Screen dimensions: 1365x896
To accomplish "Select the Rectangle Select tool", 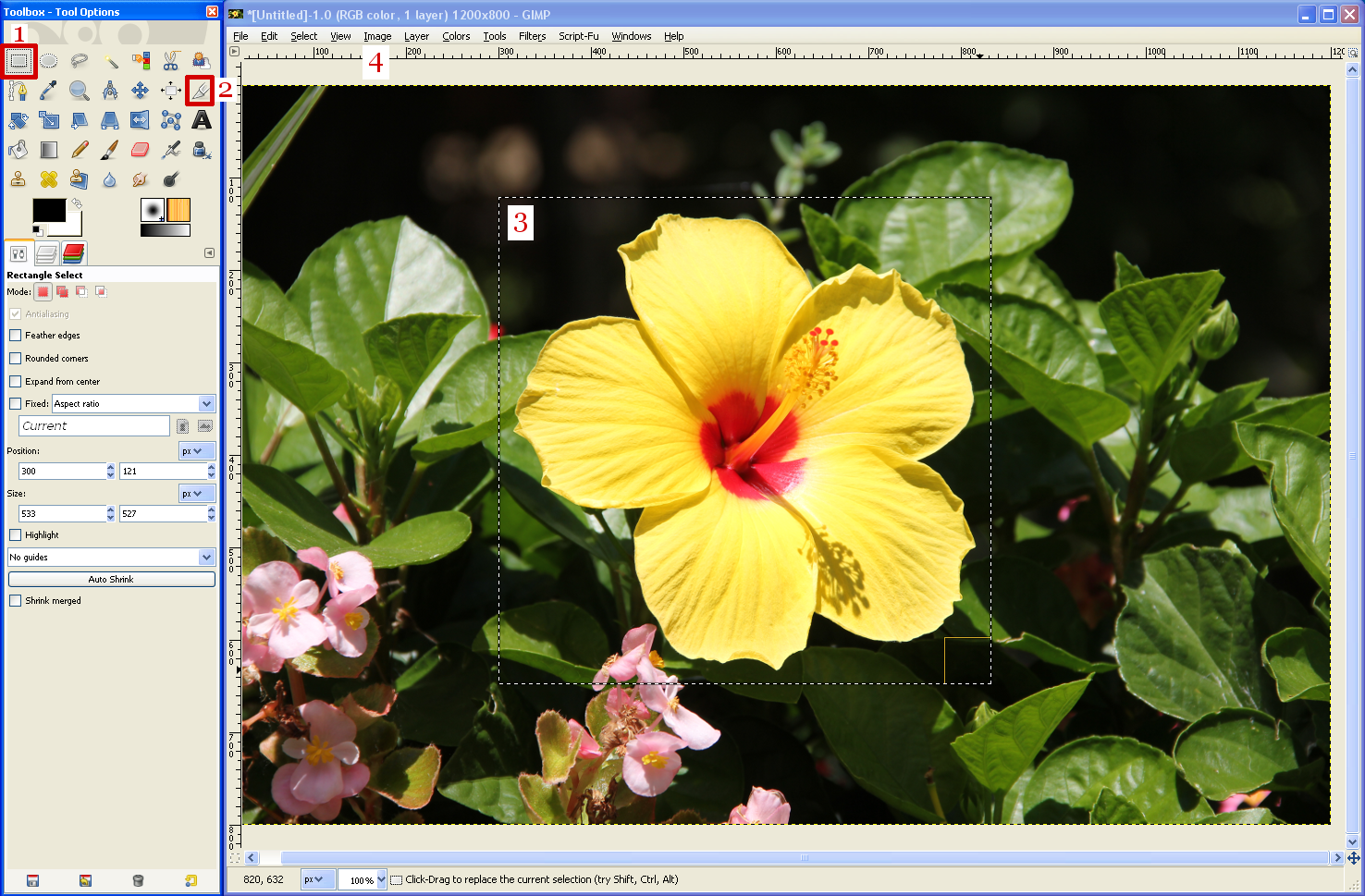I will point(18,59).
